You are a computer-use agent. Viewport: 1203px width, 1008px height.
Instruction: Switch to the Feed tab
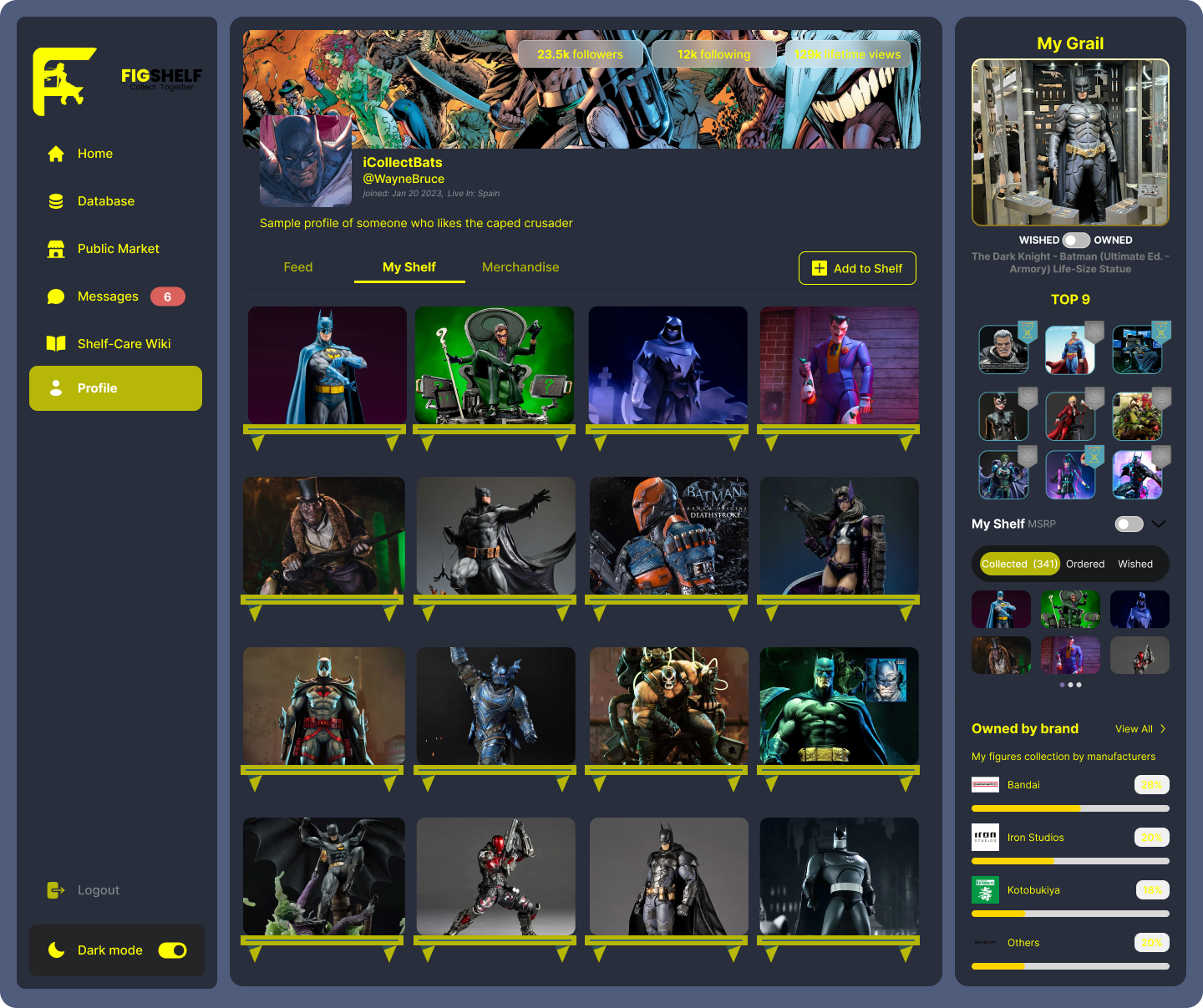(298, 267)
